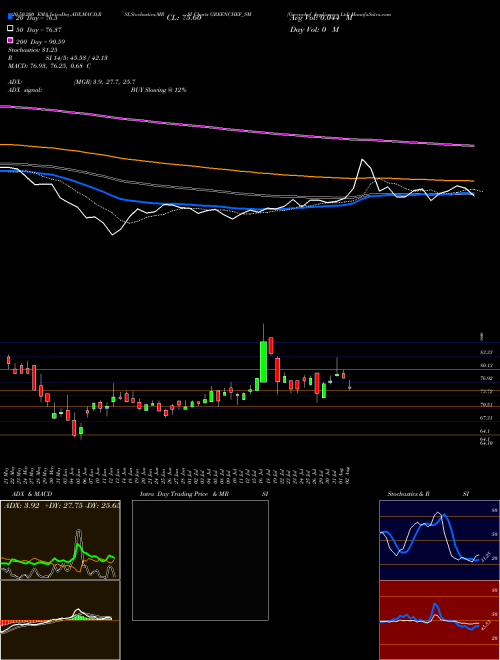Open the red RSI chart panel
This screenshot has height=660, width=500.
[439, 620]
